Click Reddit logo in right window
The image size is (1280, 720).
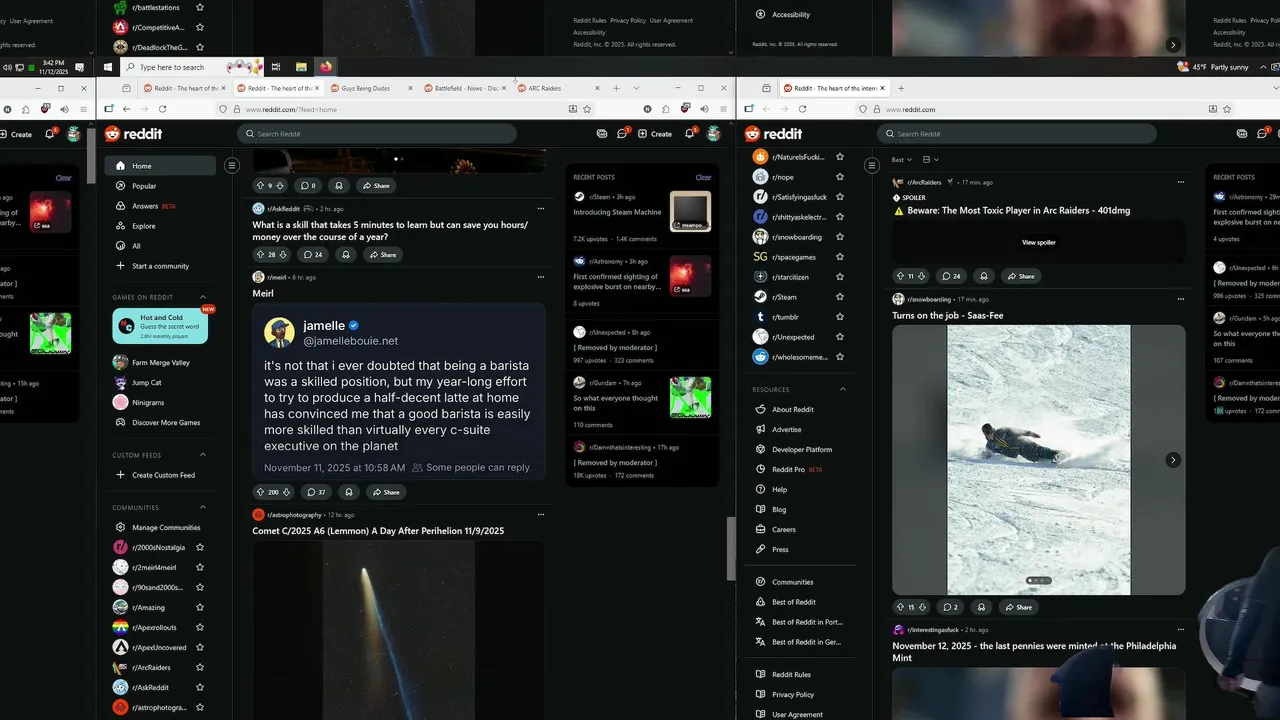773,134
